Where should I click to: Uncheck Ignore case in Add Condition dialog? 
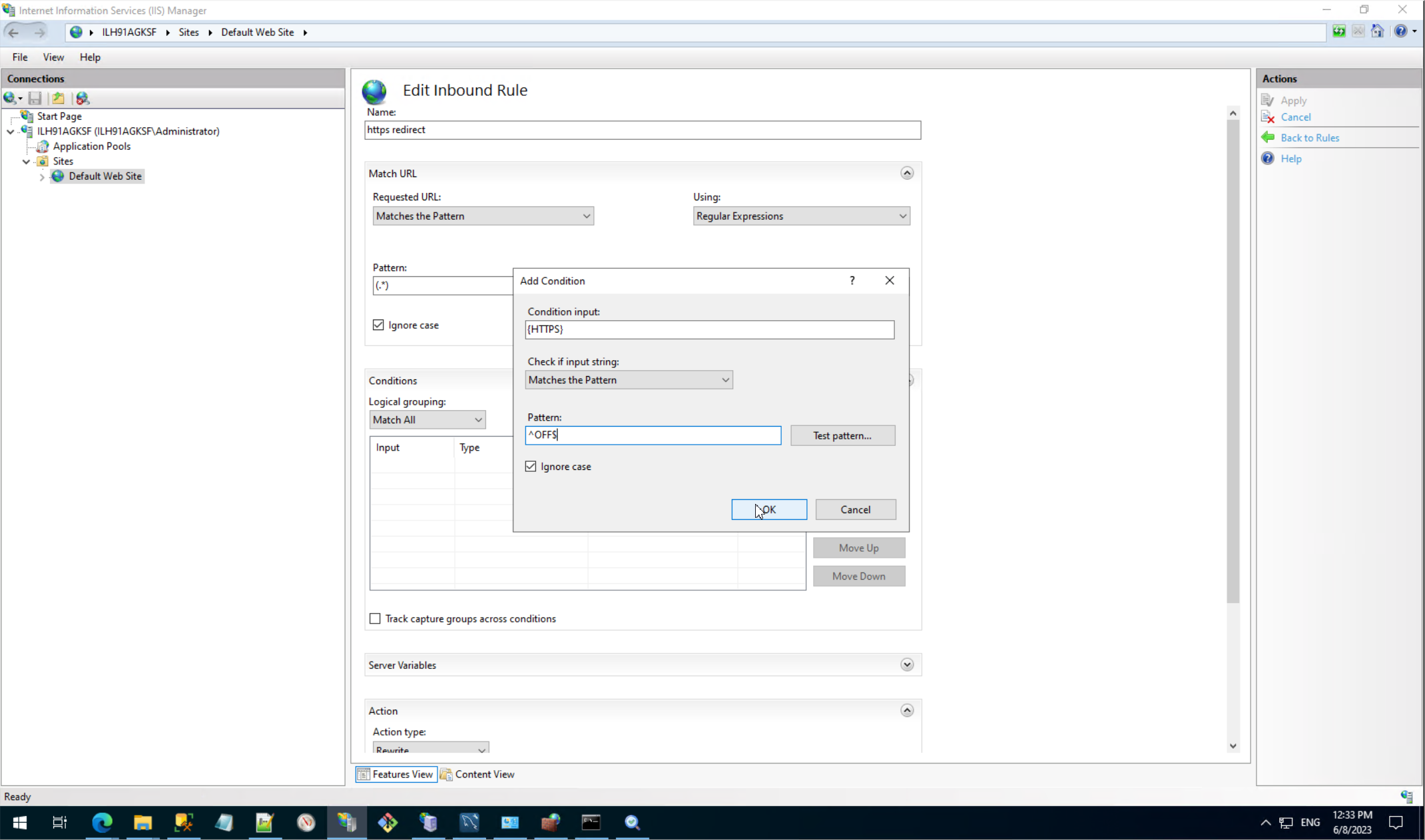531,467
